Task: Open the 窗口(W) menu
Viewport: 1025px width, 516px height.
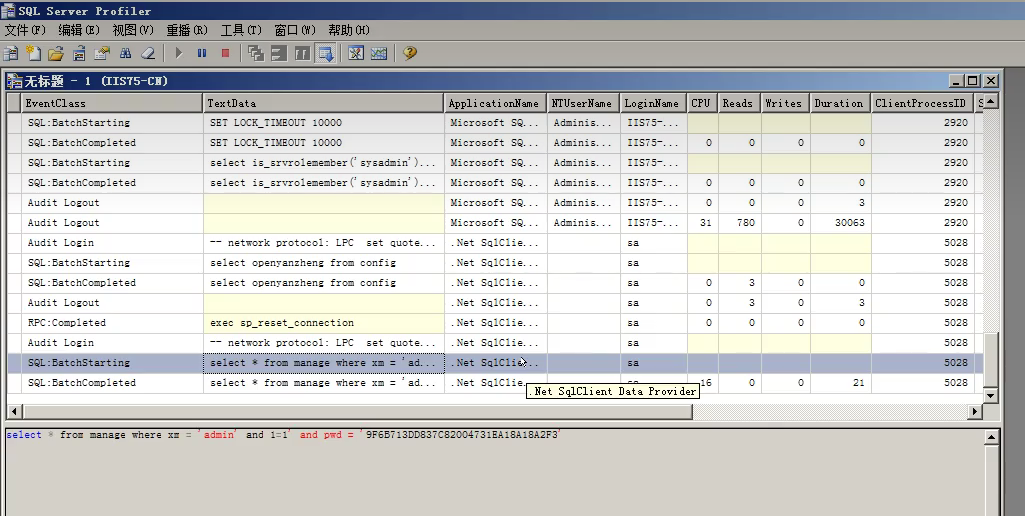Action: pyautogui.click(x=295, y=30)
